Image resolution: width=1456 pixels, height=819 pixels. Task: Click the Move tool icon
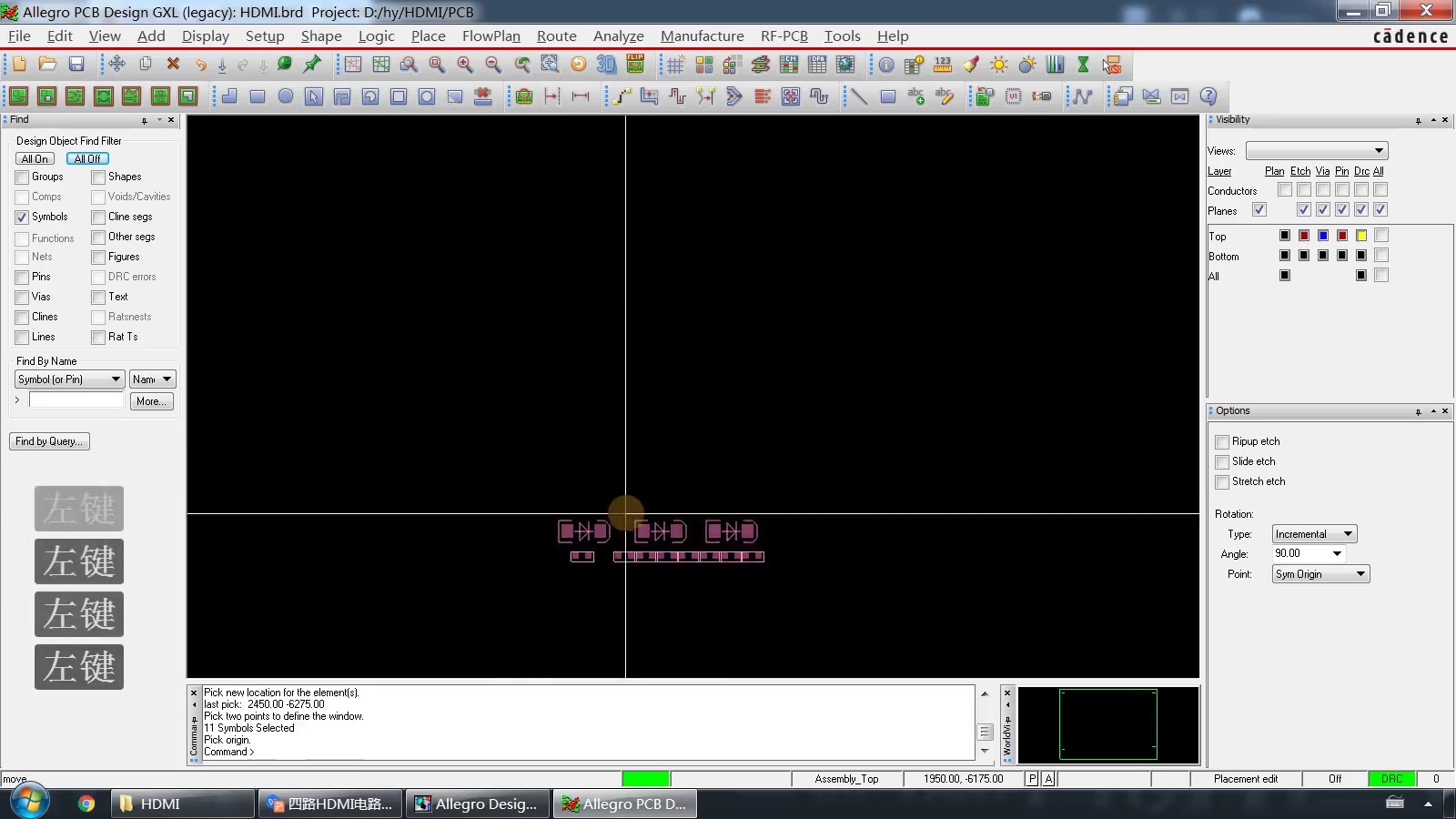point(116,64)
